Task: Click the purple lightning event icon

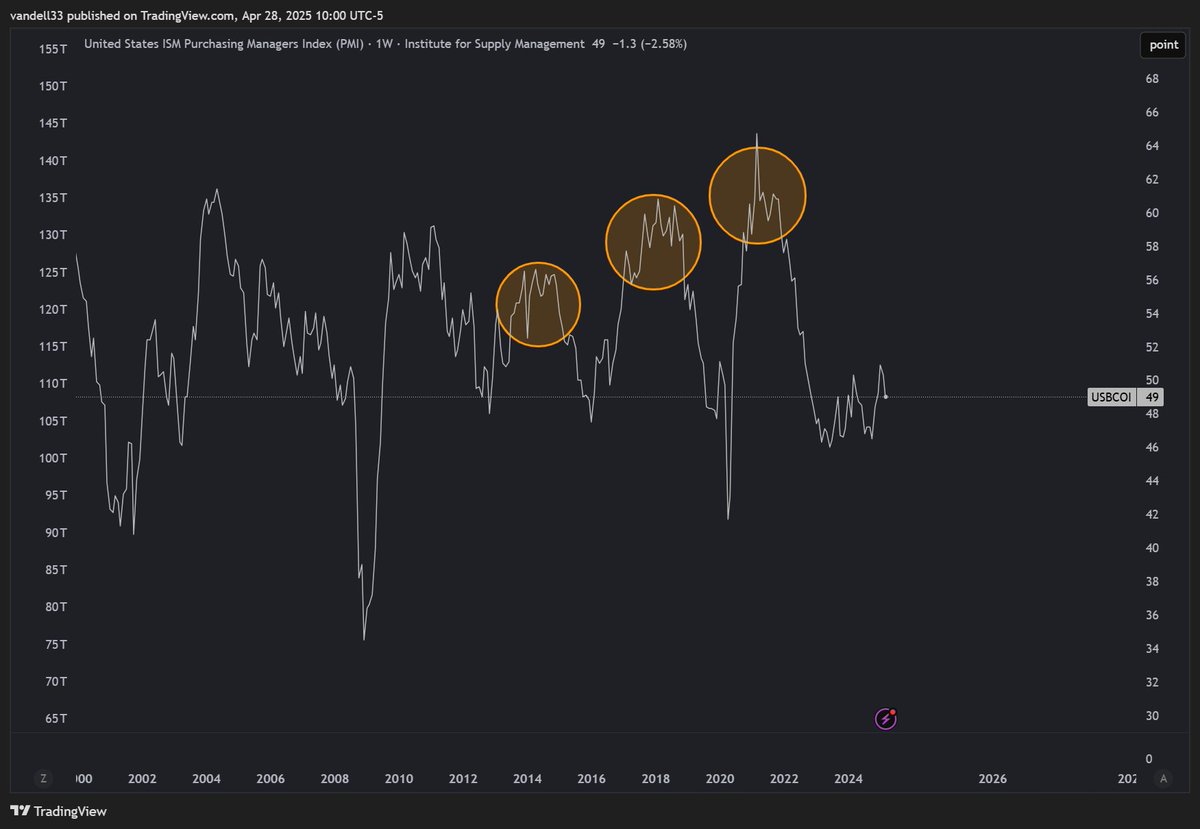Action: click(886, 718)
